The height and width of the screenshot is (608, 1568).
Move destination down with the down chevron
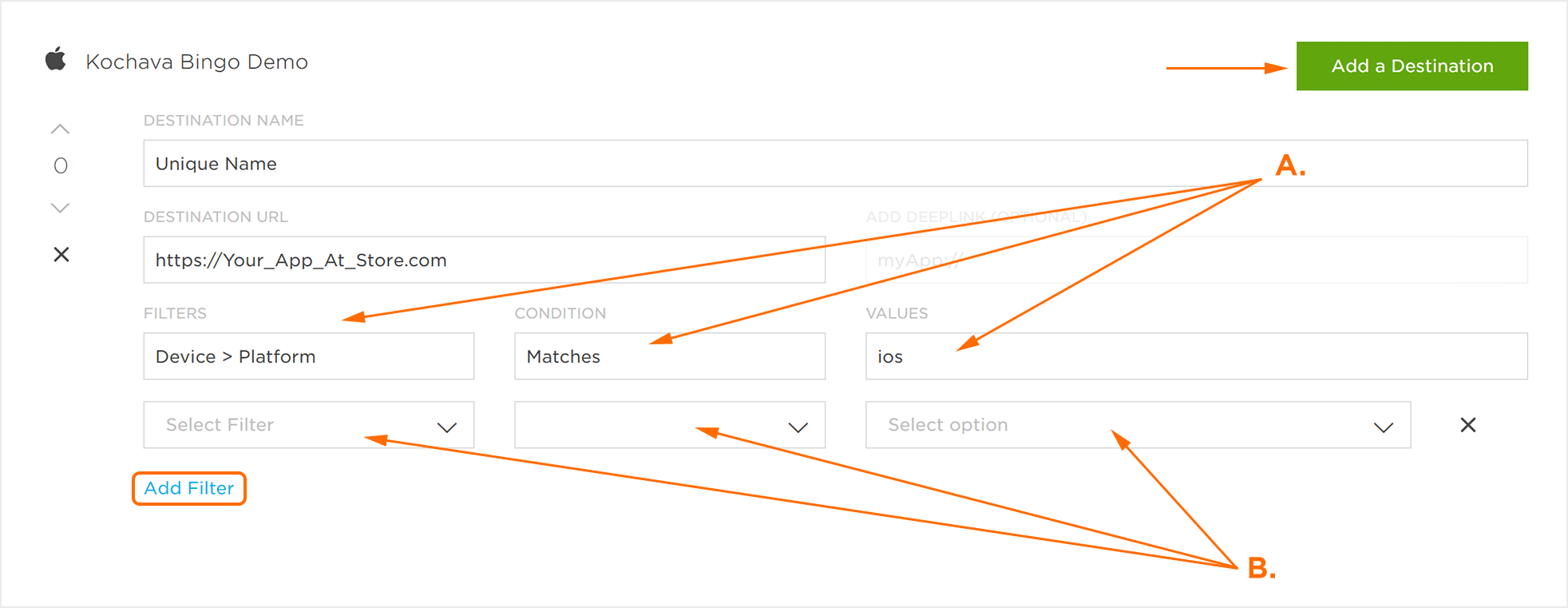click(x=61, y=208)
